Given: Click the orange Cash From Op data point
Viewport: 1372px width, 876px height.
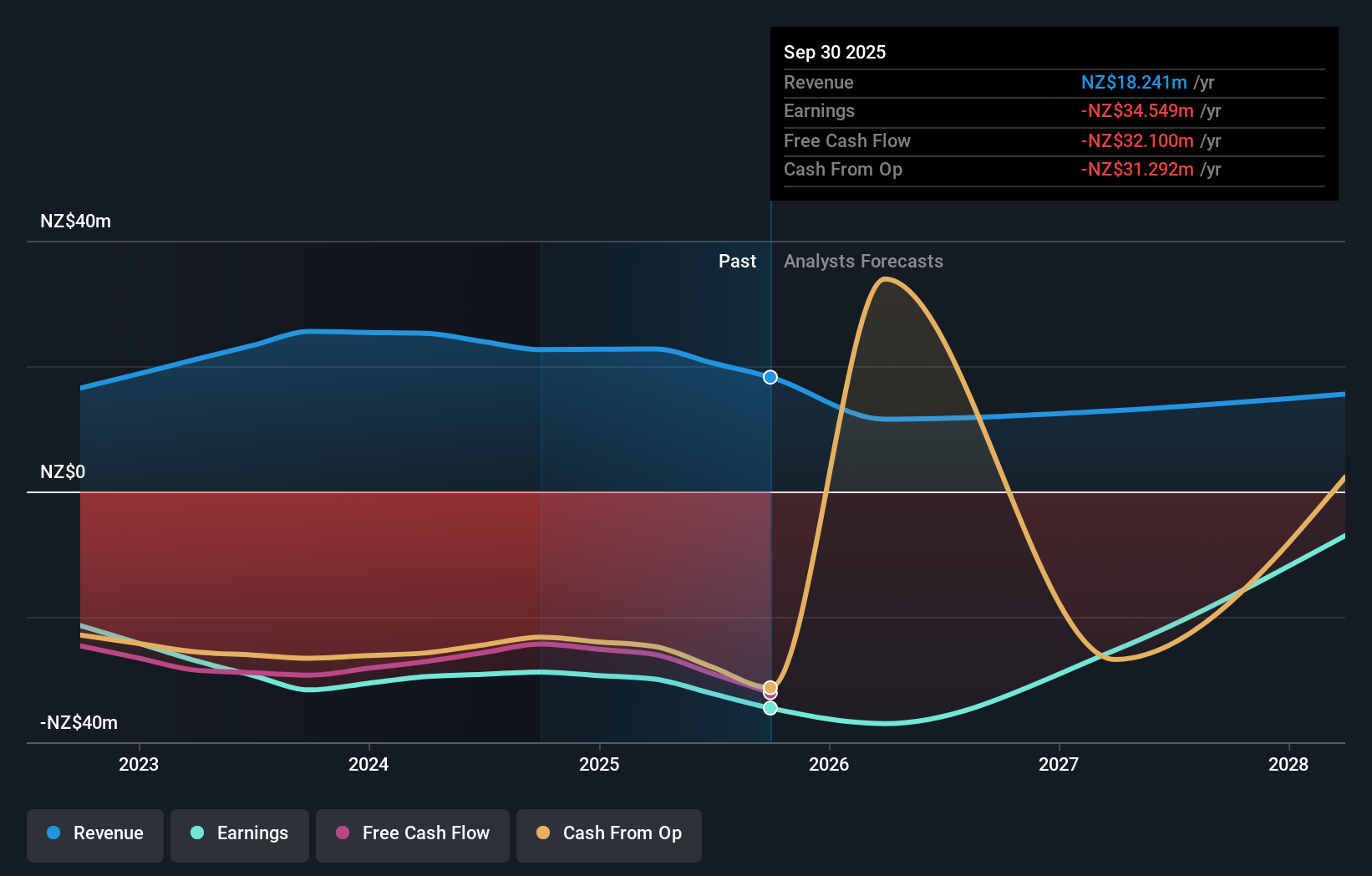Looking at the screenshot, I should [770, 688].
